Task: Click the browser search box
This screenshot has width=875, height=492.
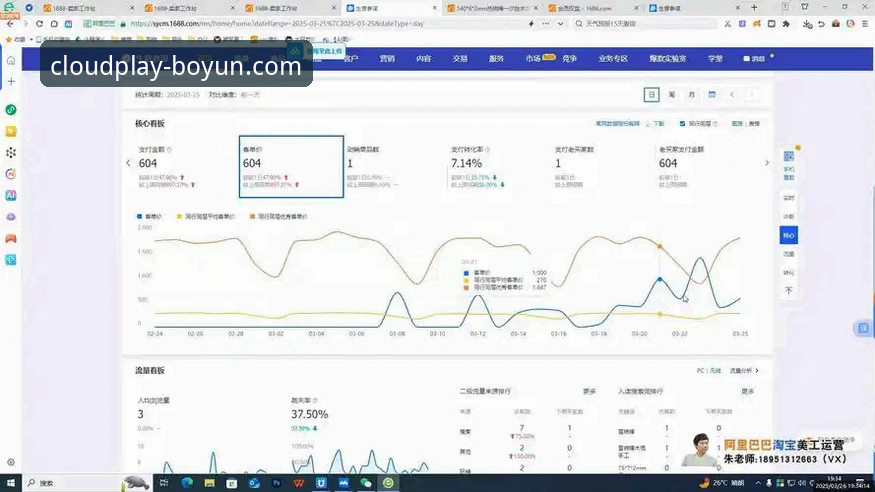Action: point(647,24)
